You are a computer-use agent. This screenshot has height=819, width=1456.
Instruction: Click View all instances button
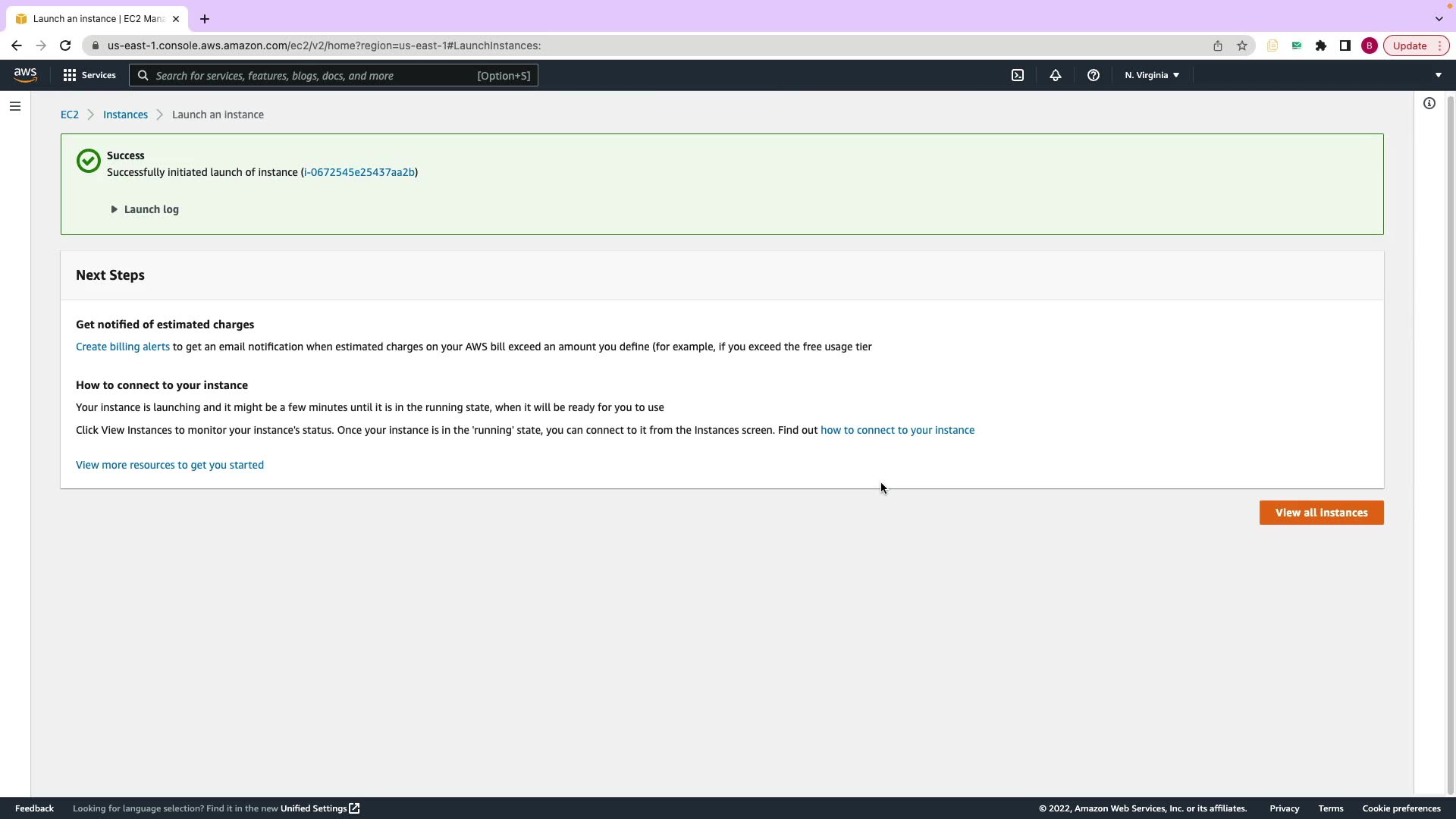1321,513
